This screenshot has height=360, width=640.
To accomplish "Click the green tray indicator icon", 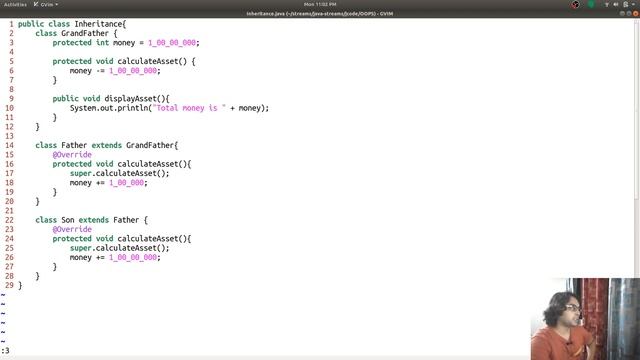I will pos(591,4).
